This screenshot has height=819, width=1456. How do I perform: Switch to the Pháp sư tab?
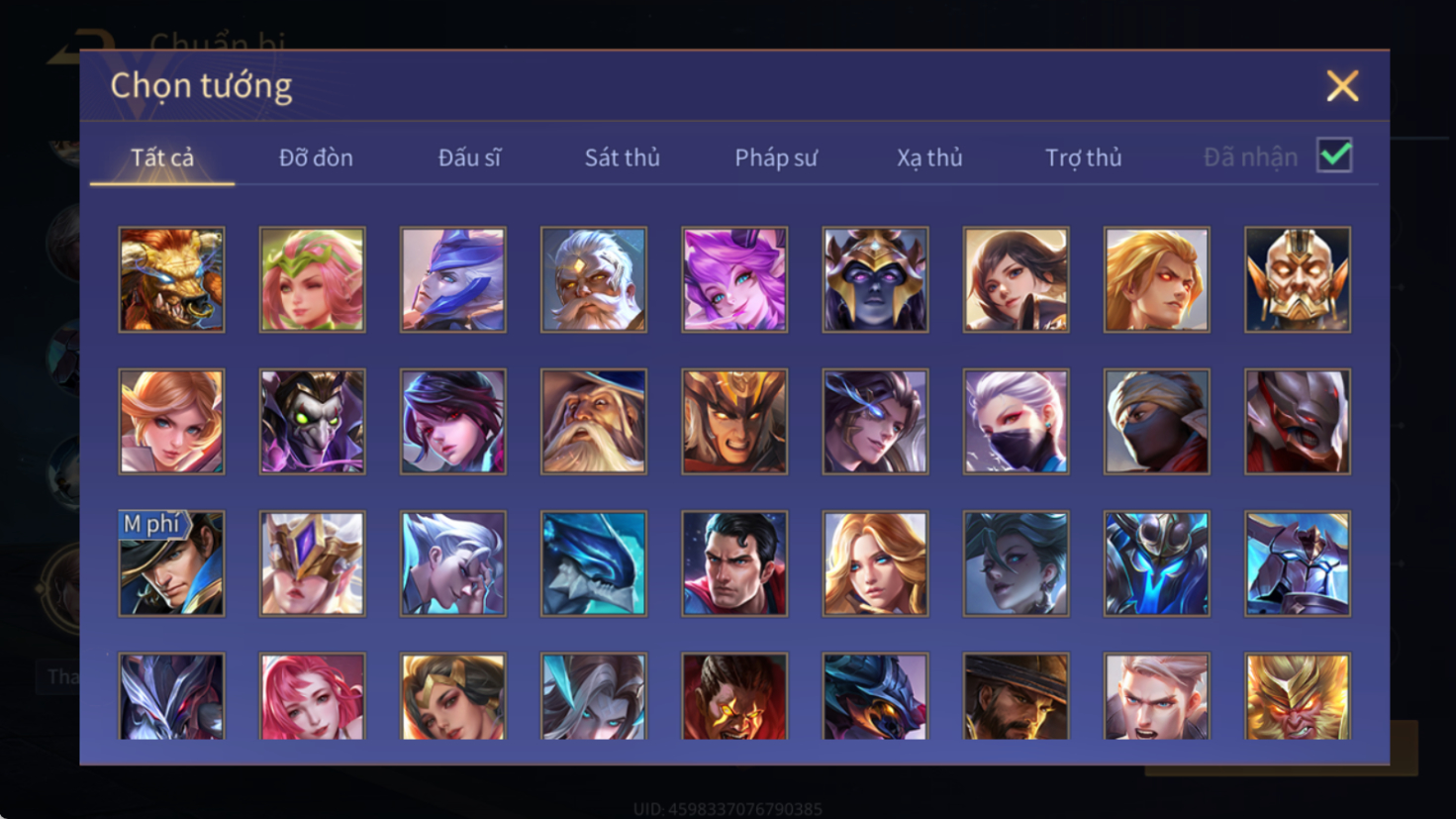(776, 157)
